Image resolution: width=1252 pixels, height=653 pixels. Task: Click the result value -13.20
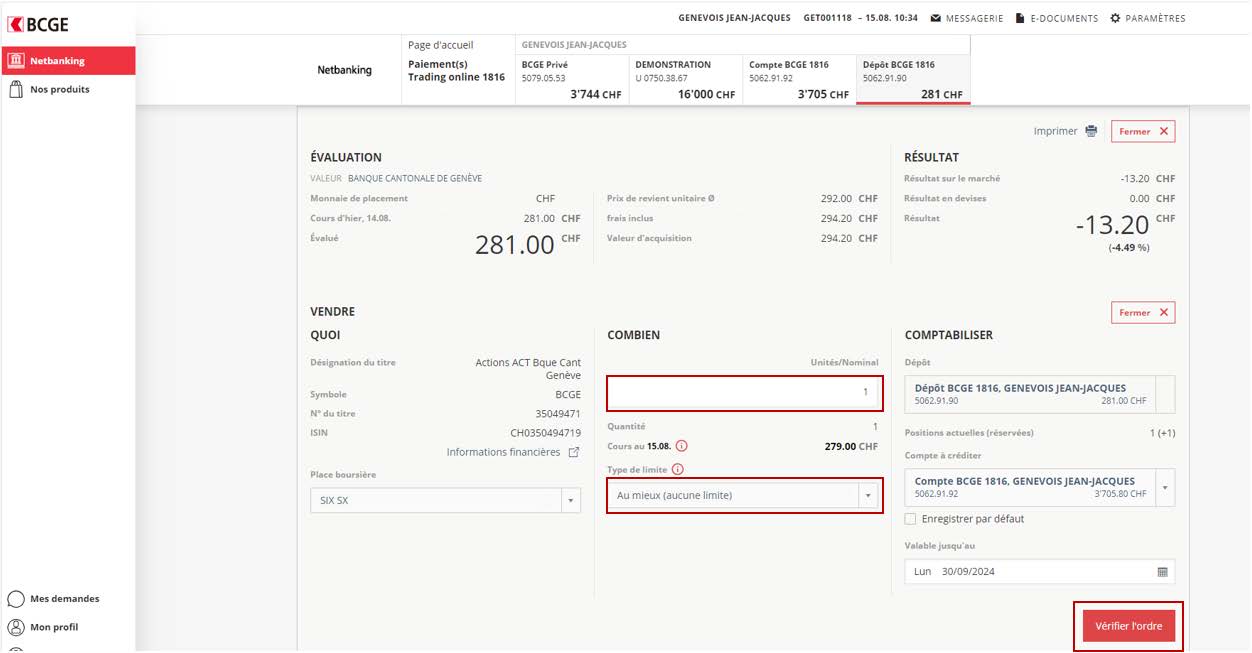pos(1112,225)
